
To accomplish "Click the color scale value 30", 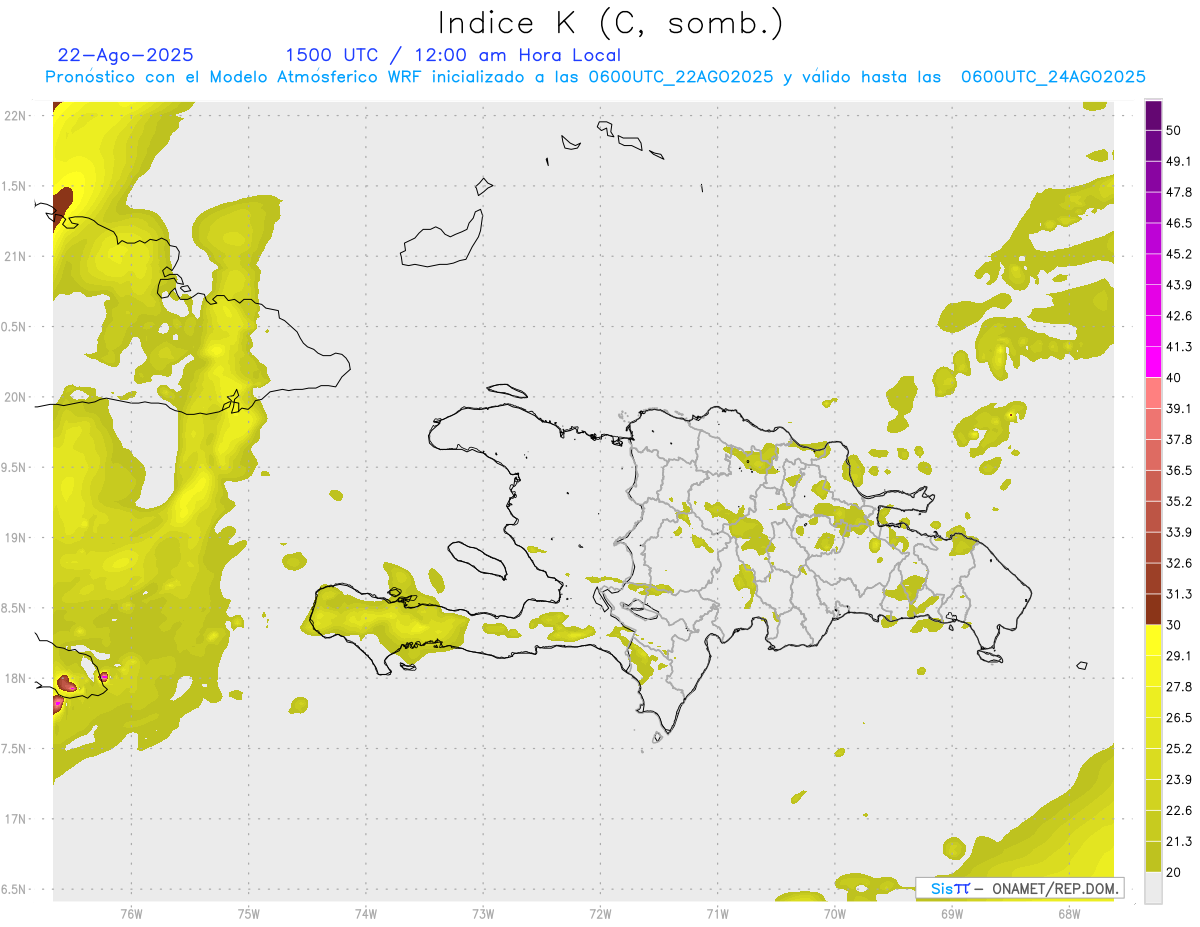I will click(1175, 625).
